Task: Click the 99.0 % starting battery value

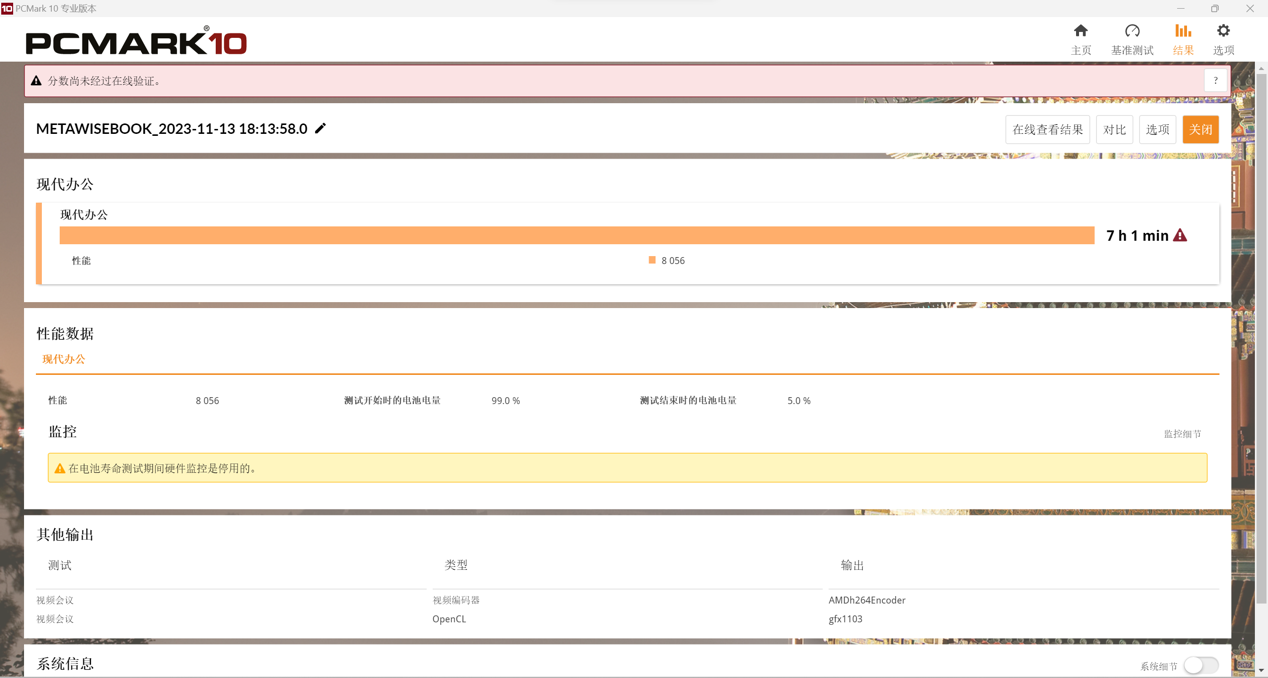Action: tap(505, 400)
